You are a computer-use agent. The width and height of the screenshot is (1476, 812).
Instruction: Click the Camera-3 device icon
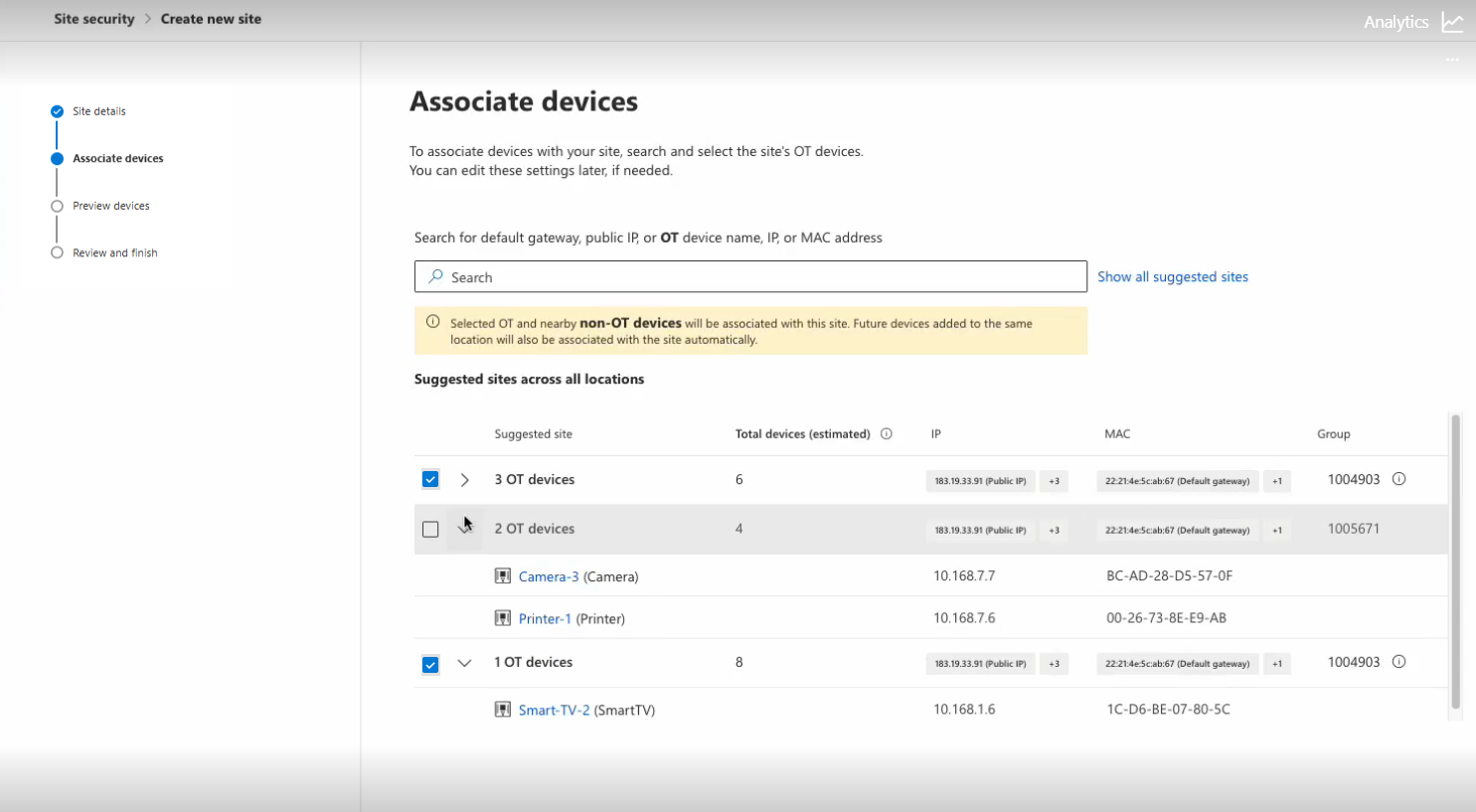coord(503,576)
